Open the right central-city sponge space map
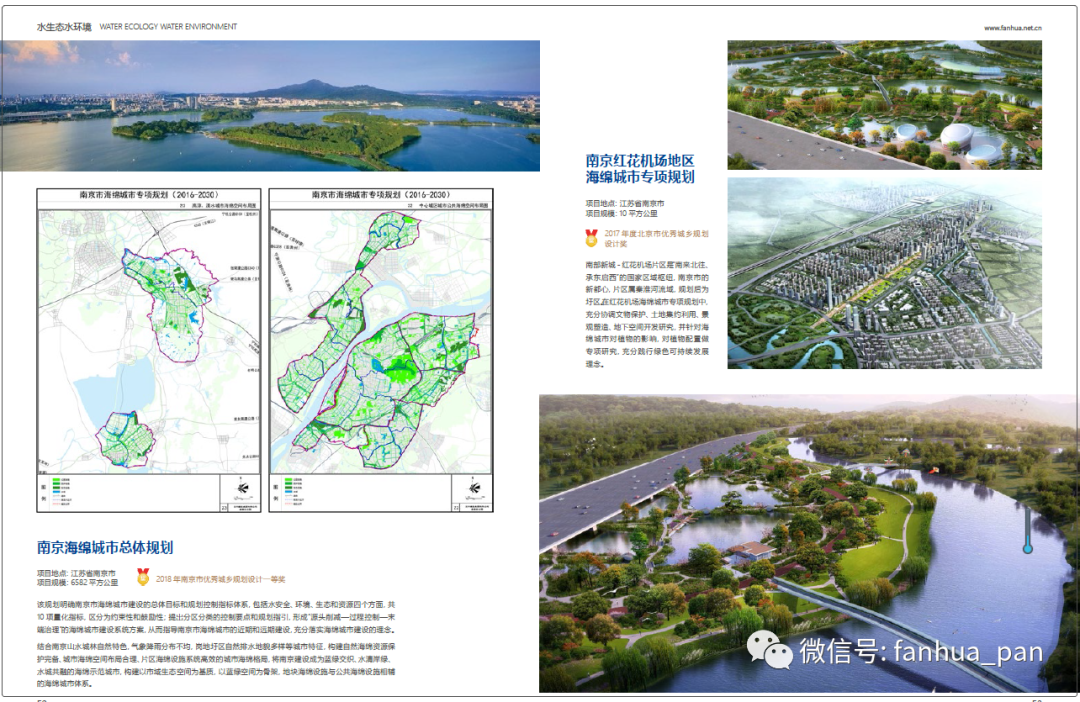This screenshot has height=702, width=1080. coord(382,350)
